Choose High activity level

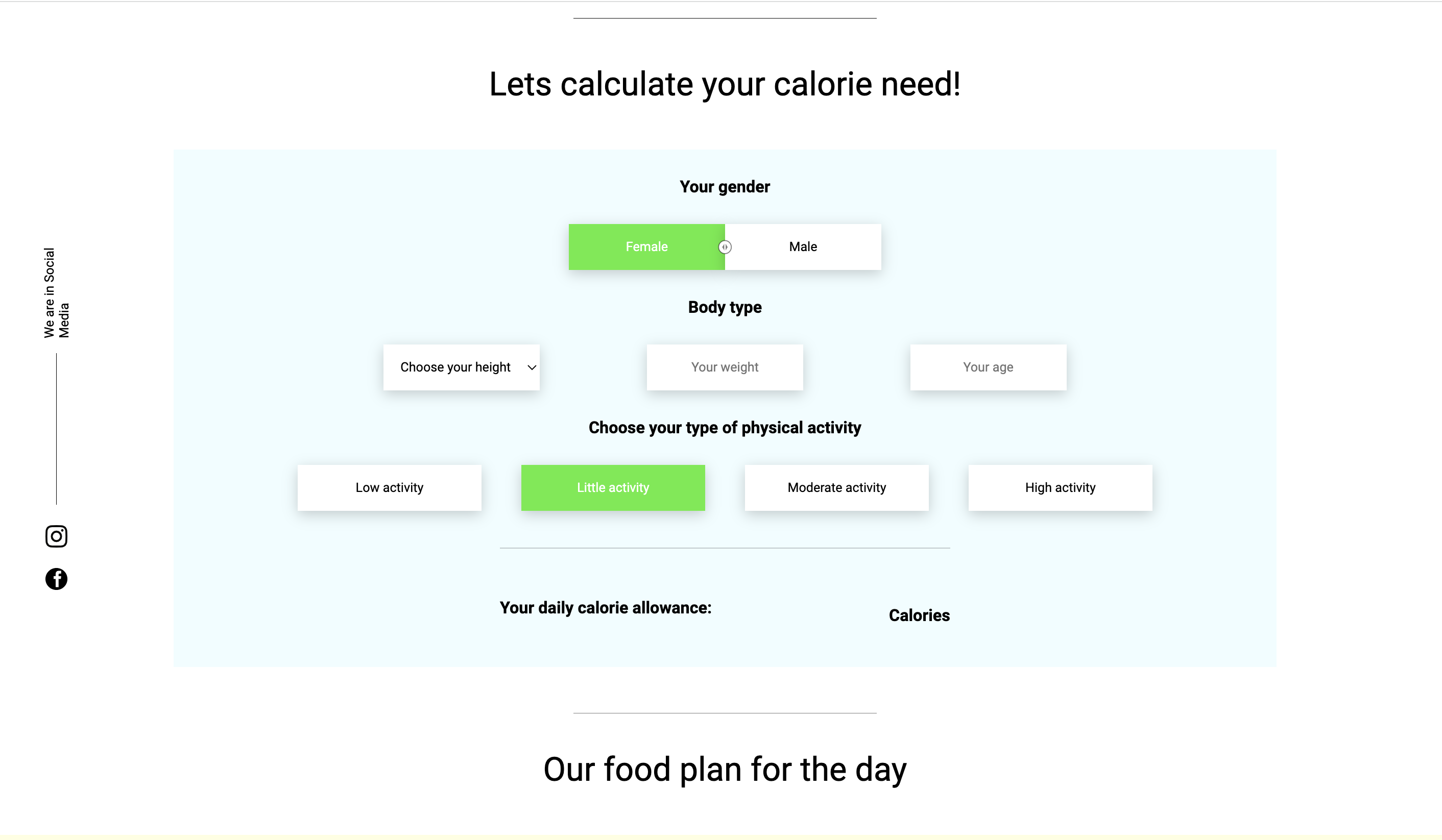coord(1059,487)
